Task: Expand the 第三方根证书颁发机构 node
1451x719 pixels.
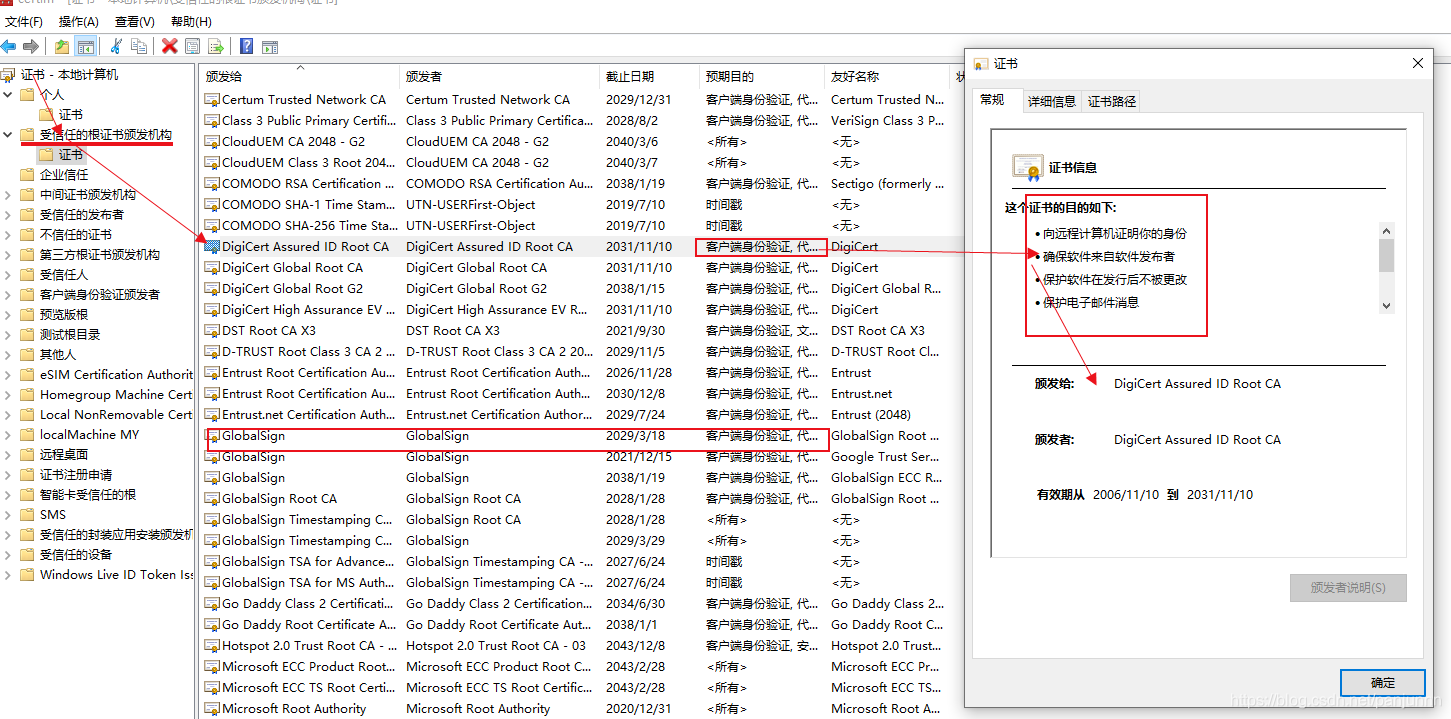Action: pos(8,255)
